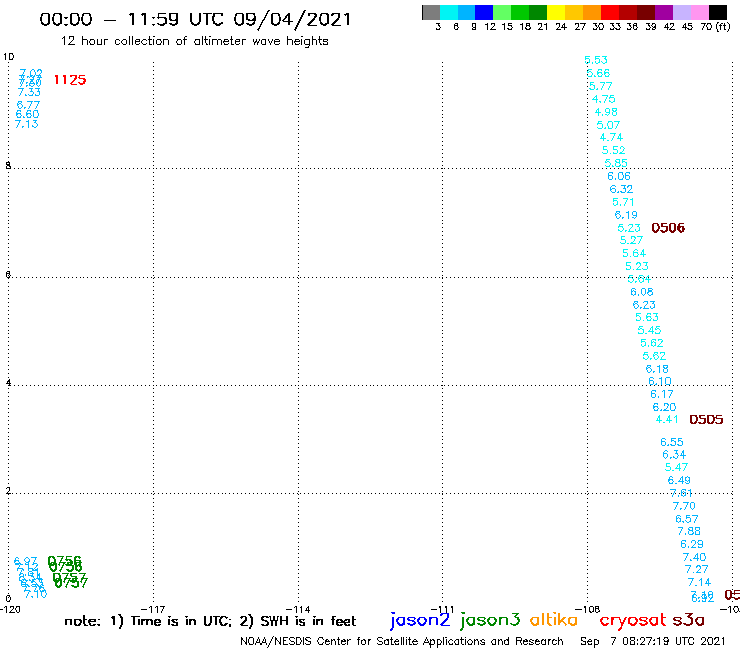The width and height of the screenshot is (740, 650).
Task: Click the gray swatch in the color scale
Action: click(x=431, y=12)
